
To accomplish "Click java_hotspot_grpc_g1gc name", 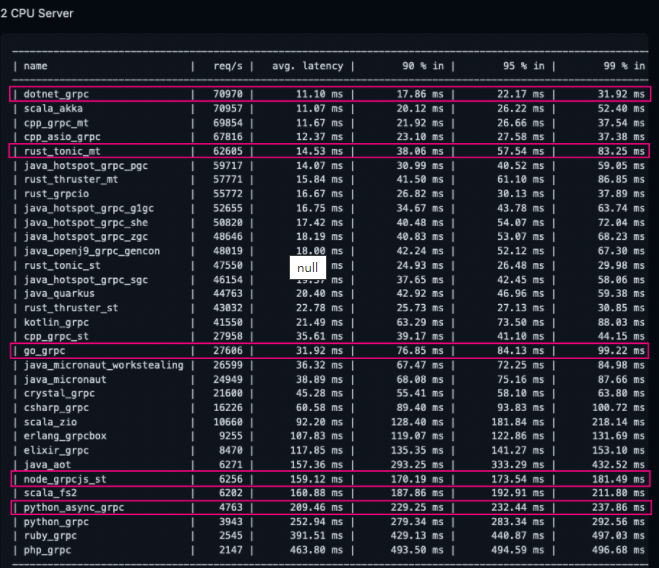I will coord(89,209).
